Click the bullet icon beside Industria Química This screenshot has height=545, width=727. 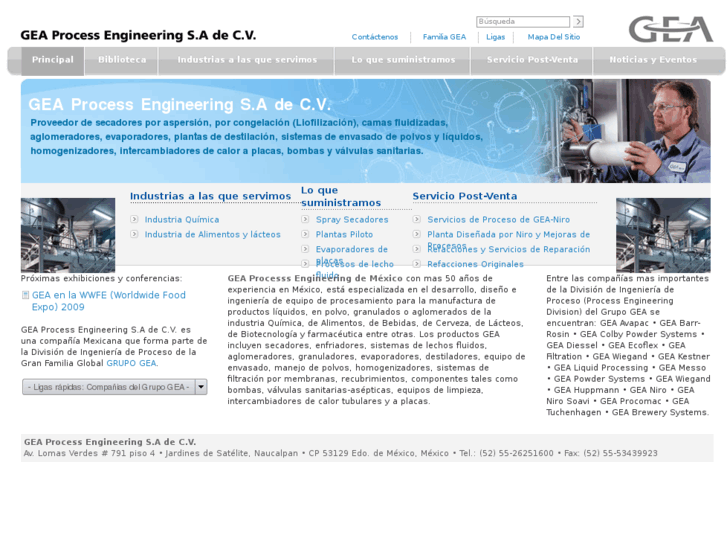[x=134, y=219]
